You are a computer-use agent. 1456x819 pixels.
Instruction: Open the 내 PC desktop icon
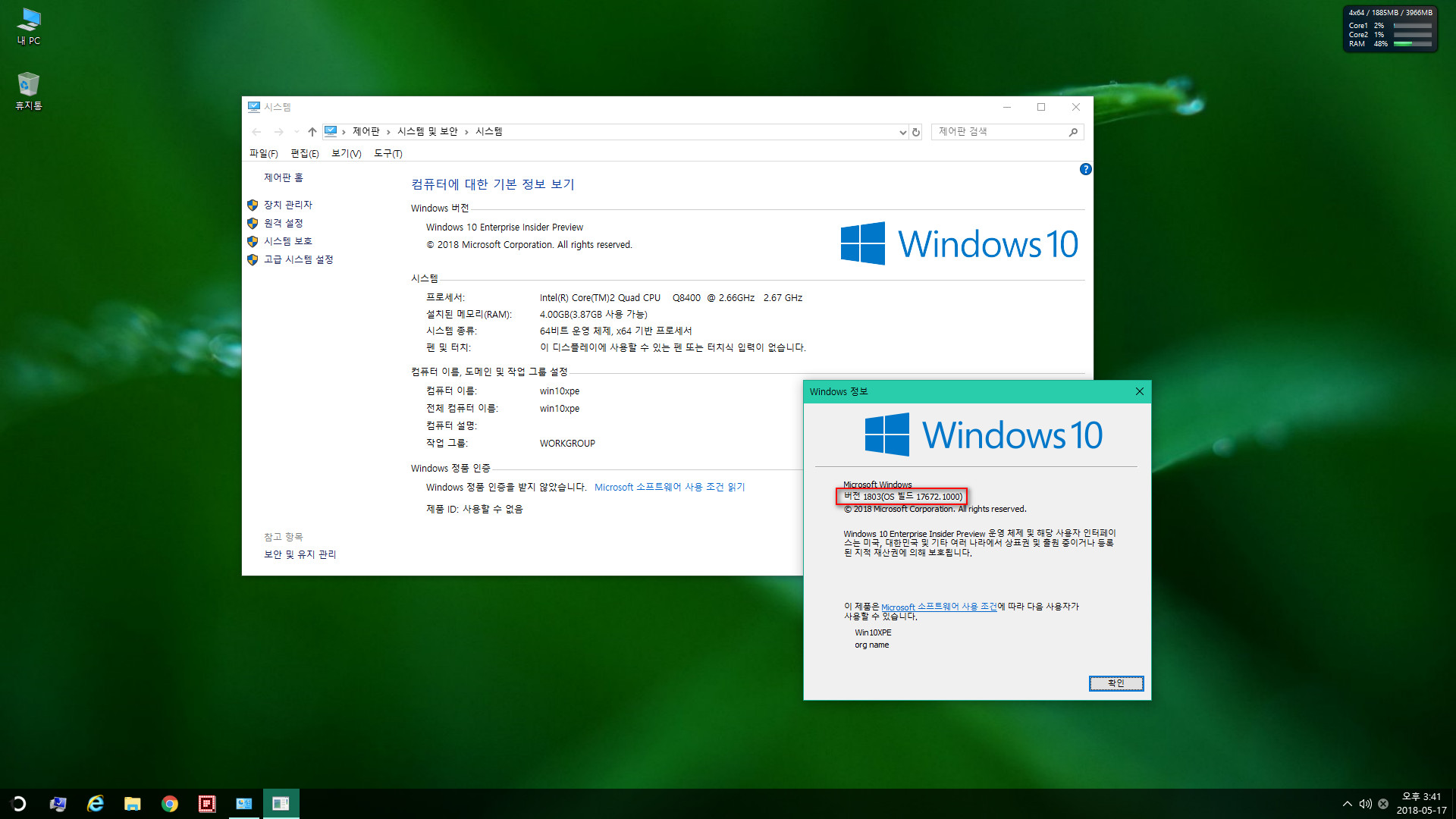tap(29, 27)
